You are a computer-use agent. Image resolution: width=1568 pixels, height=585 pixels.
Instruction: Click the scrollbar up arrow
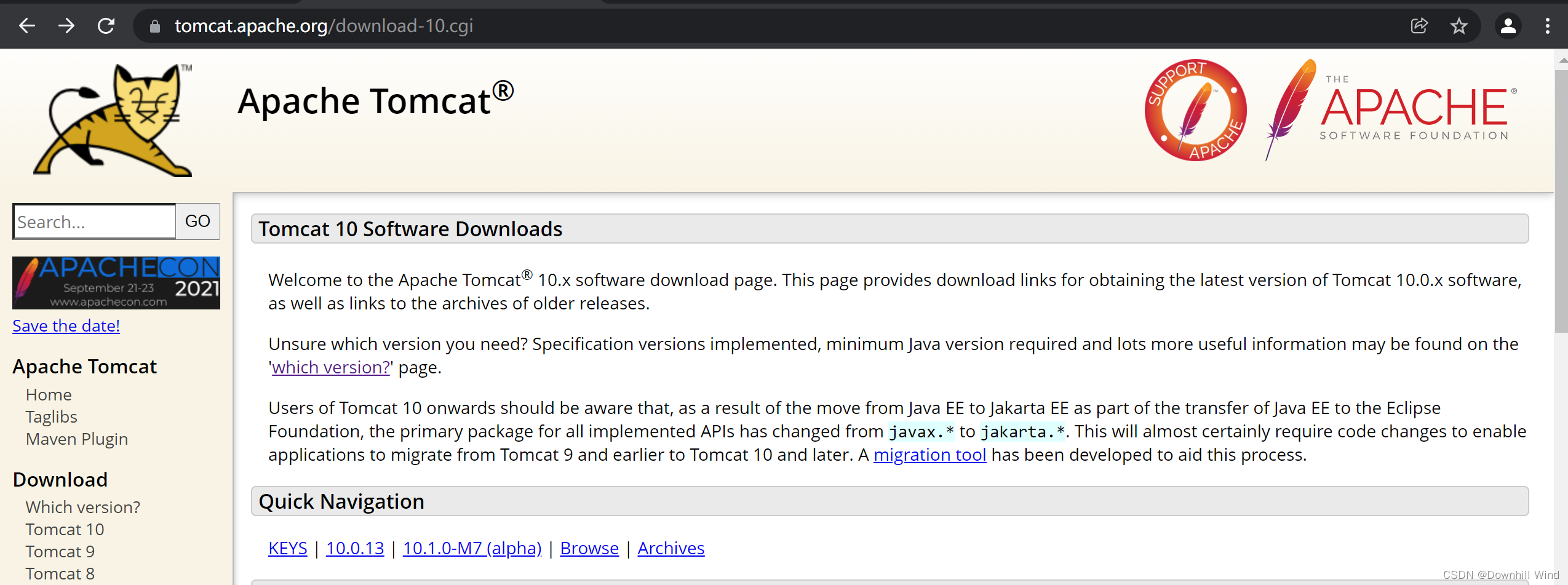click(x=1562, y=60)
